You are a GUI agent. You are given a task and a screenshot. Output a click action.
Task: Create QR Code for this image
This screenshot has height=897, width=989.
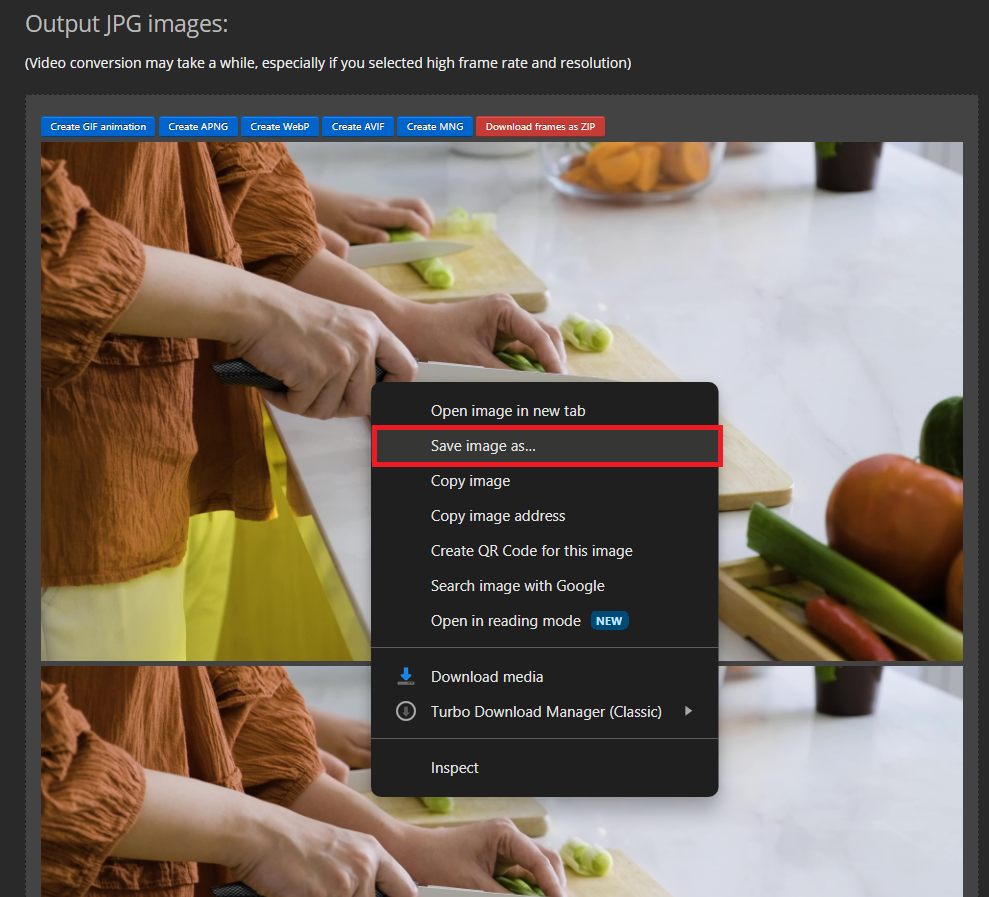click(531, 550)
